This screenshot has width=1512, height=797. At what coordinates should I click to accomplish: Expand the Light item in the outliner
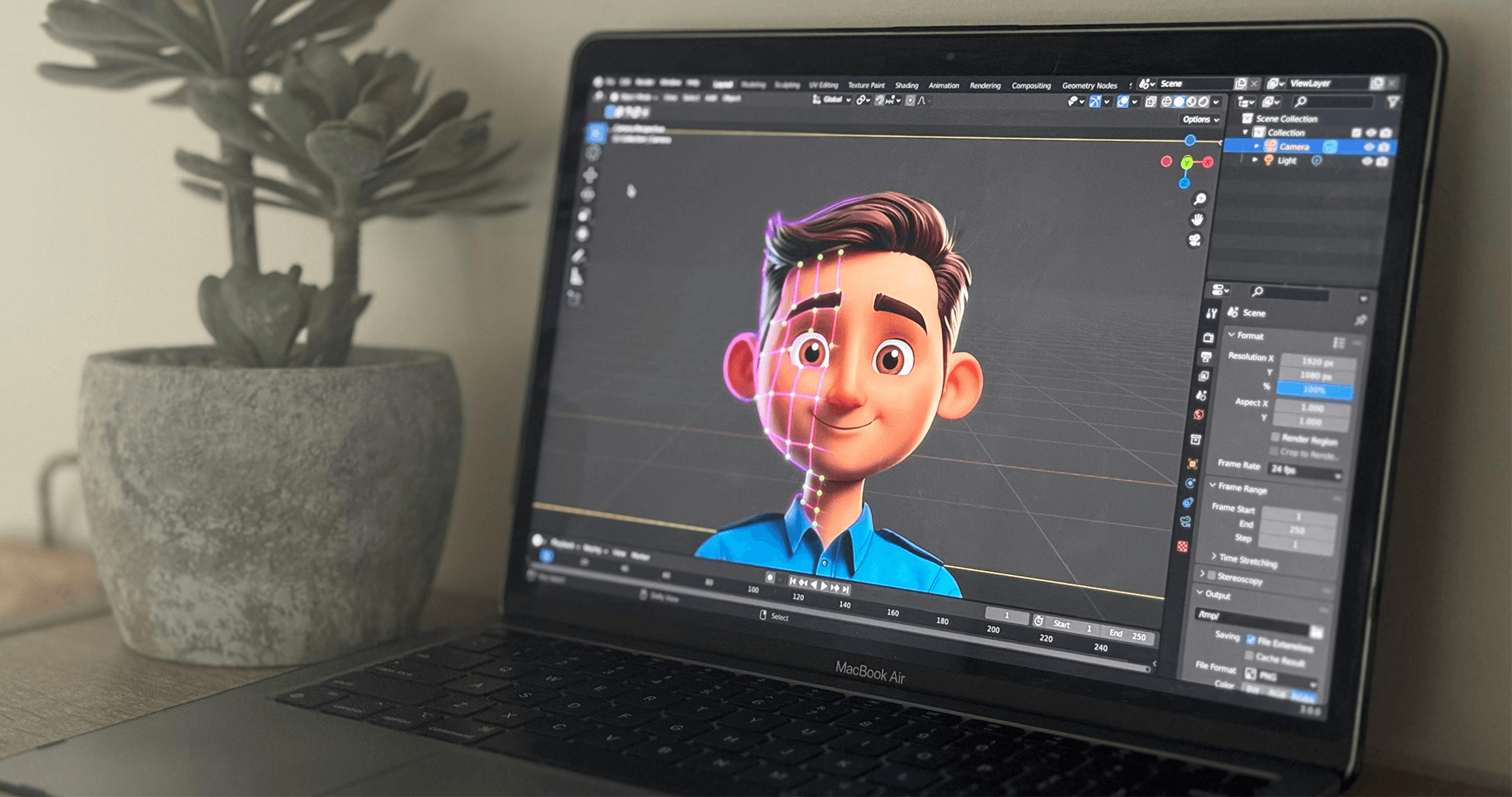(x=1255, y=159)
